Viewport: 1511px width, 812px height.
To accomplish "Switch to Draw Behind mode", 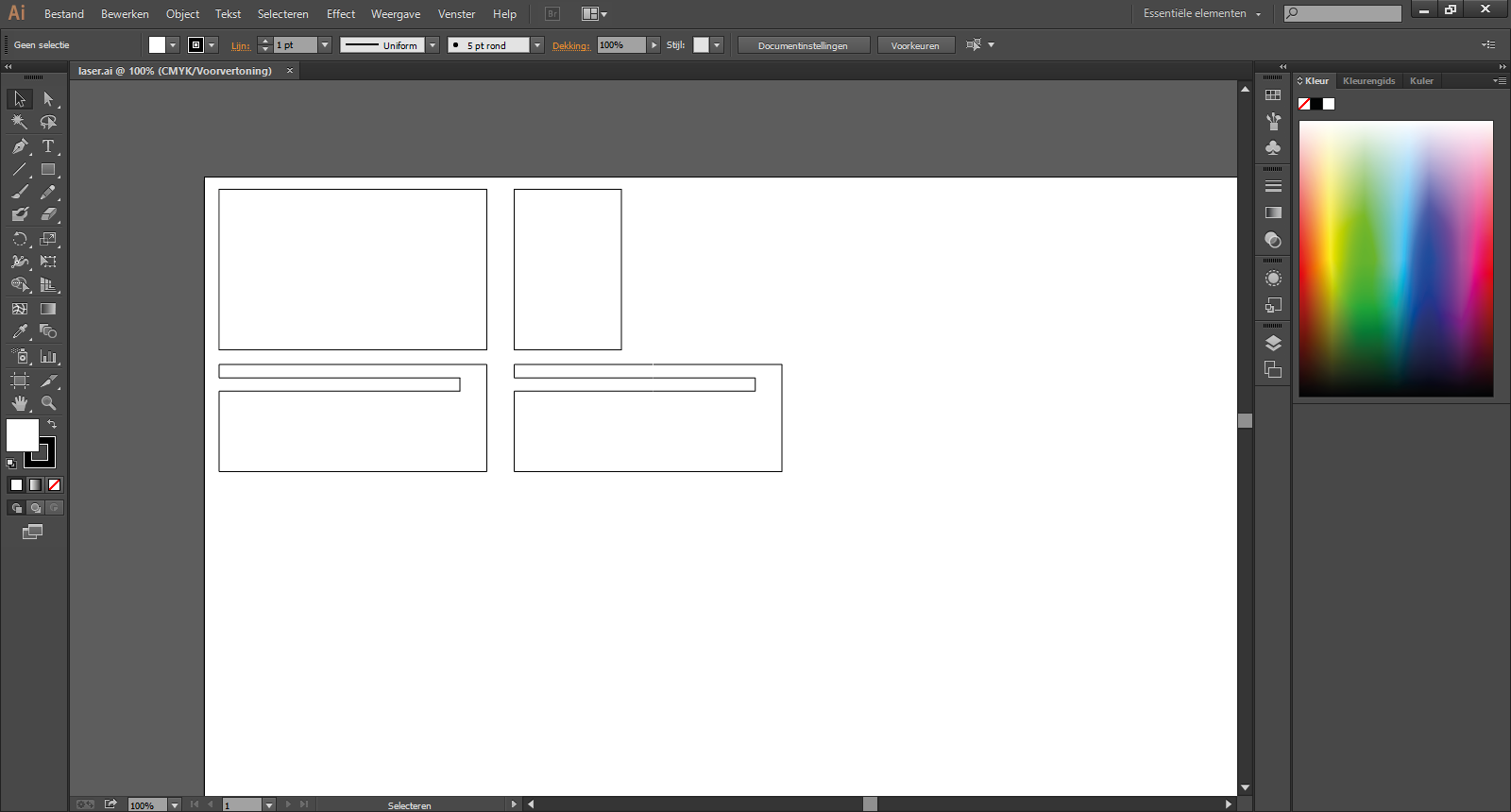I will pos(35,508).
